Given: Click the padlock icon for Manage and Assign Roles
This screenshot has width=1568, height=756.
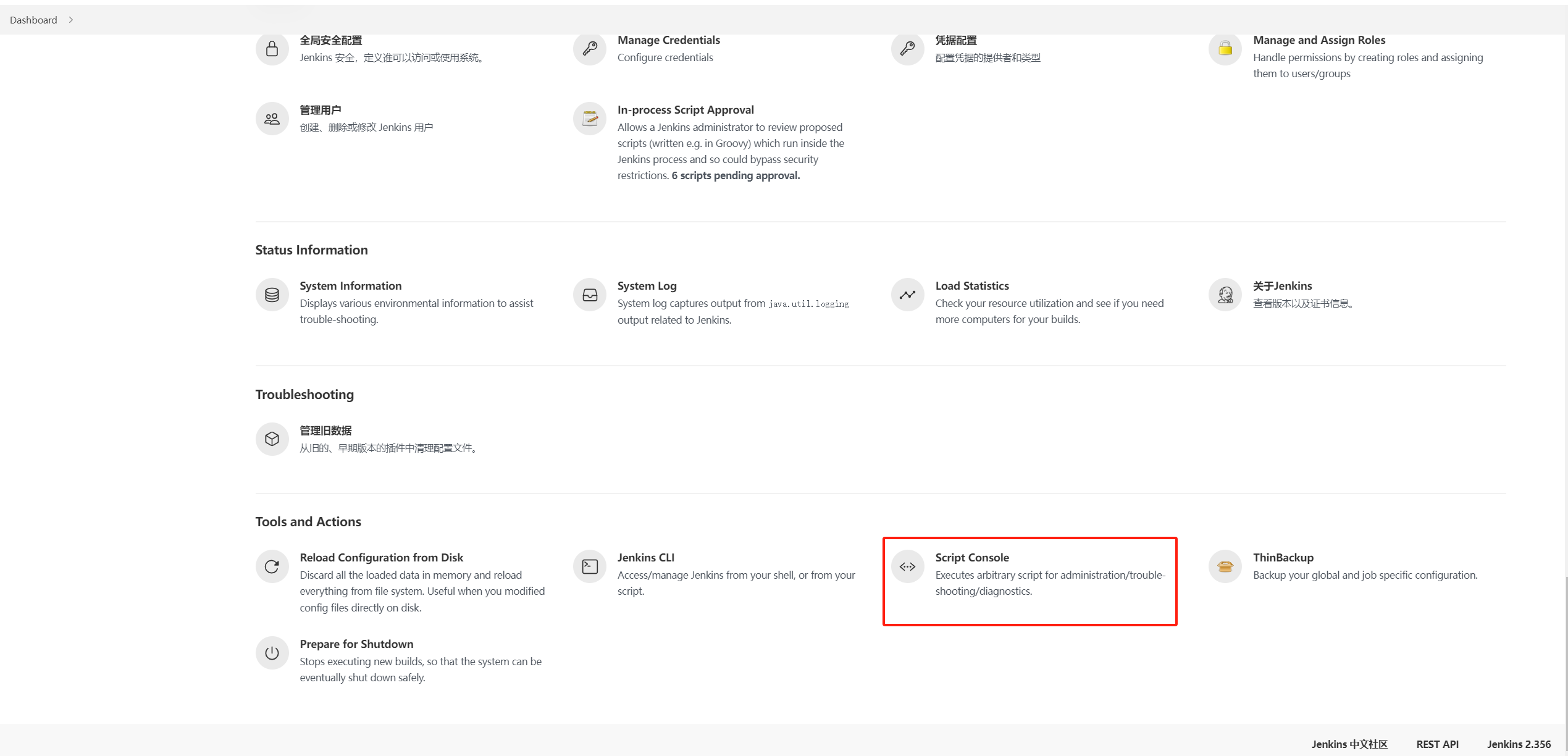Looking at the screenshot, I should tap(1225, 49).
